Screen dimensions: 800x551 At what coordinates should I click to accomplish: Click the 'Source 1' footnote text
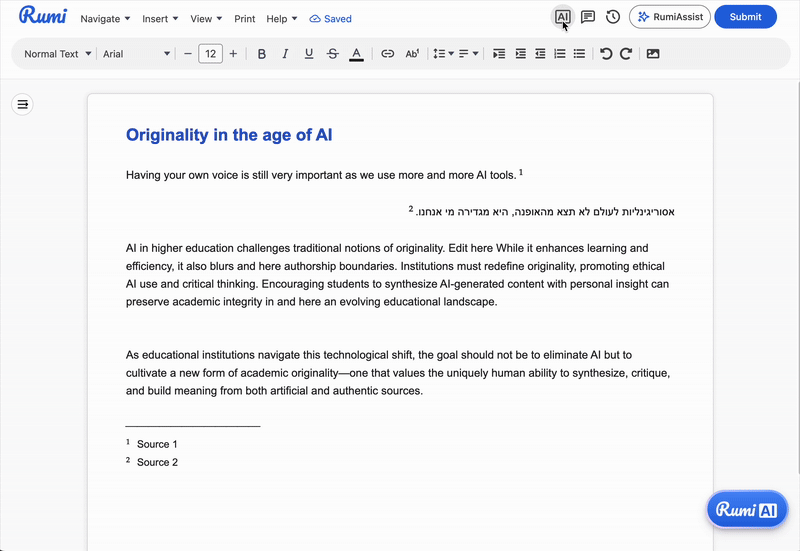pyautogui.click(x=157, y=444)
